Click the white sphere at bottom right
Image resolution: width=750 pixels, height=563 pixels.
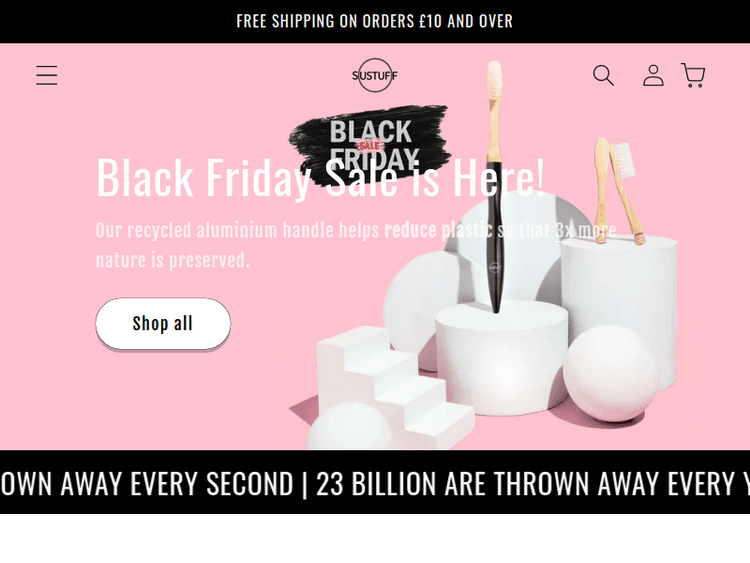[610, 373]
